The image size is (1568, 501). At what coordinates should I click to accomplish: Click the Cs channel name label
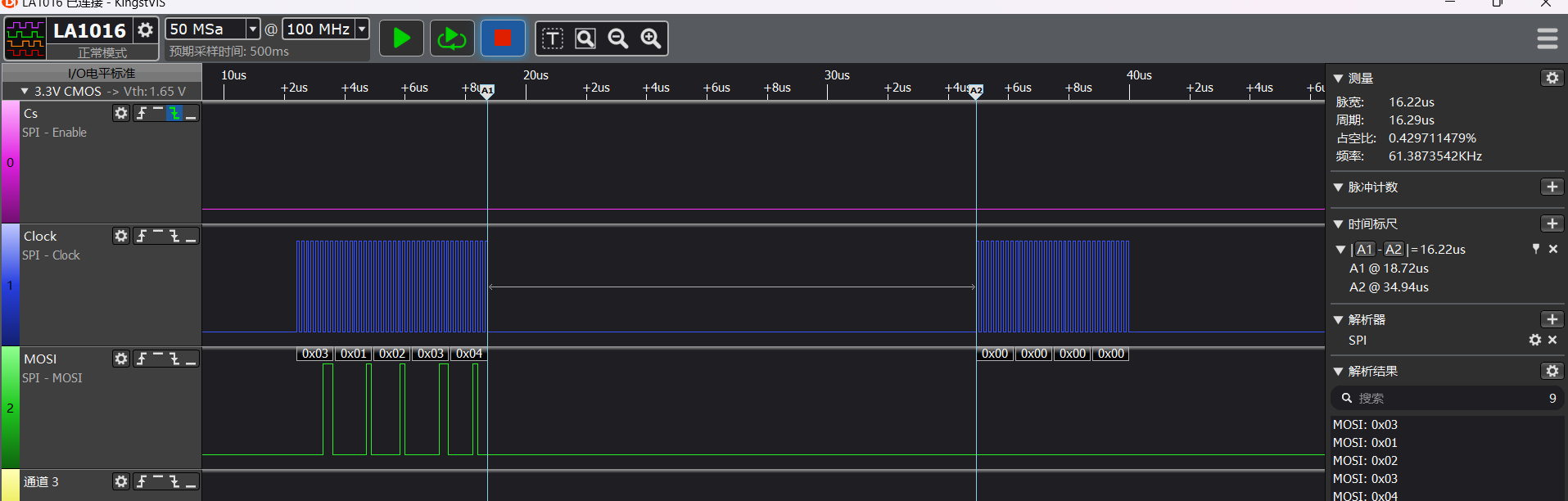[x=31, y=113]
